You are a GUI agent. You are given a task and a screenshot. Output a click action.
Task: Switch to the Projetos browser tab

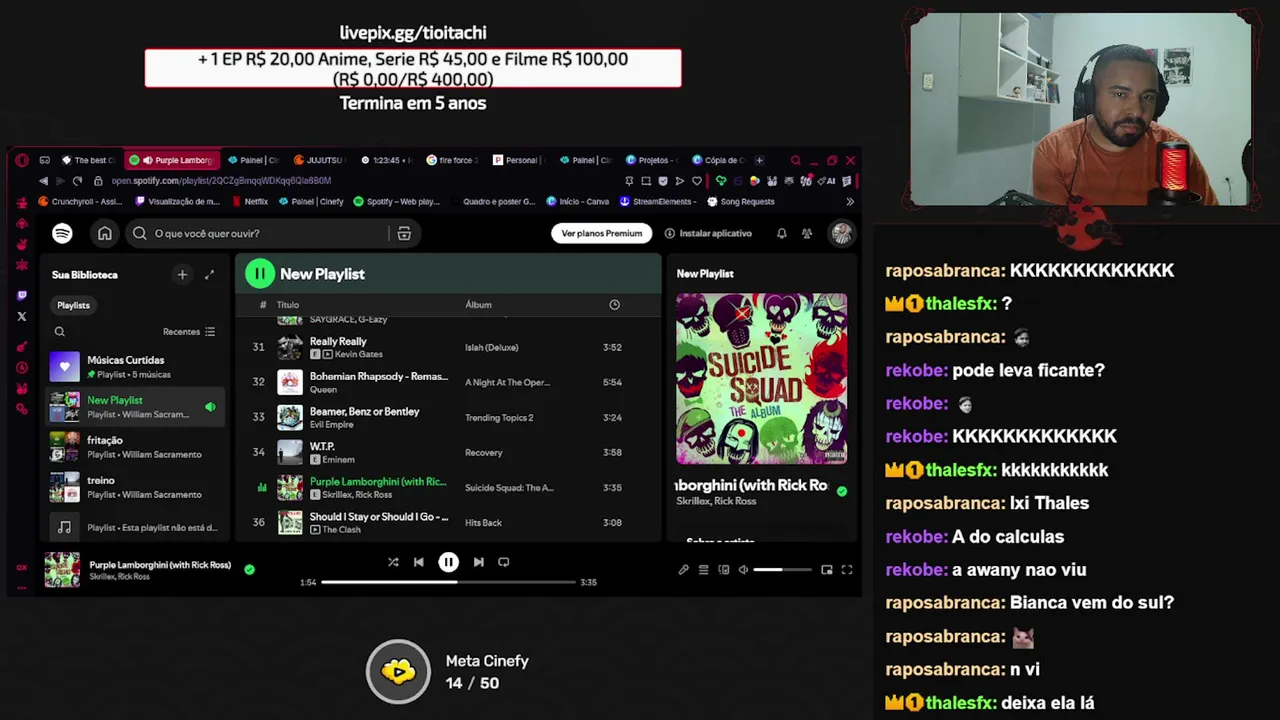(x=651, y=160)
